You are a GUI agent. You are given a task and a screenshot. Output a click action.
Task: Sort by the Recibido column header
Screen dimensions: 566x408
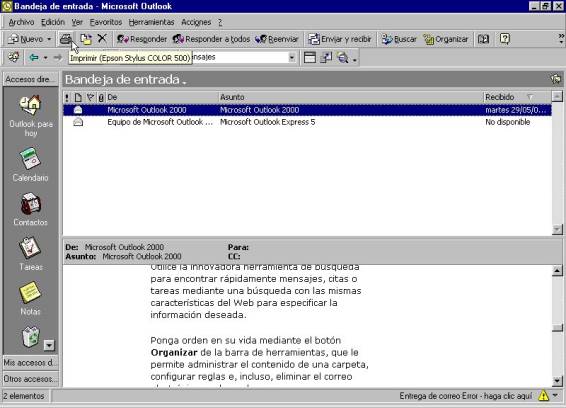pos(517,97)
